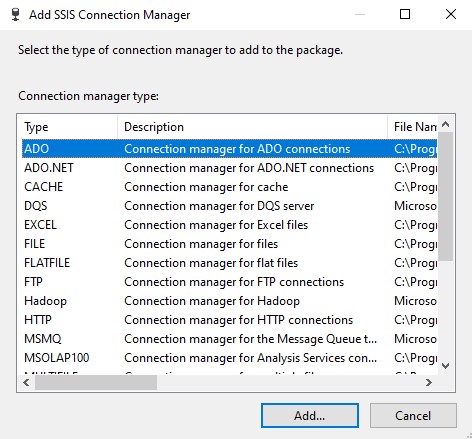Select the HTTP connection manager

pyautogui.click(x=229, y=320)
